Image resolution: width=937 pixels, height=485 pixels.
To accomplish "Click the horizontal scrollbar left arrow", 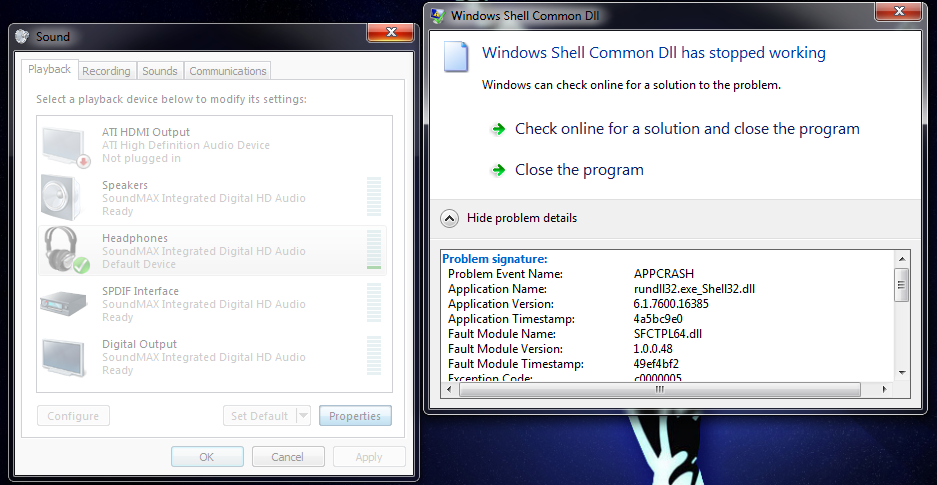I will pyautogui.click(x=449, y=389).
